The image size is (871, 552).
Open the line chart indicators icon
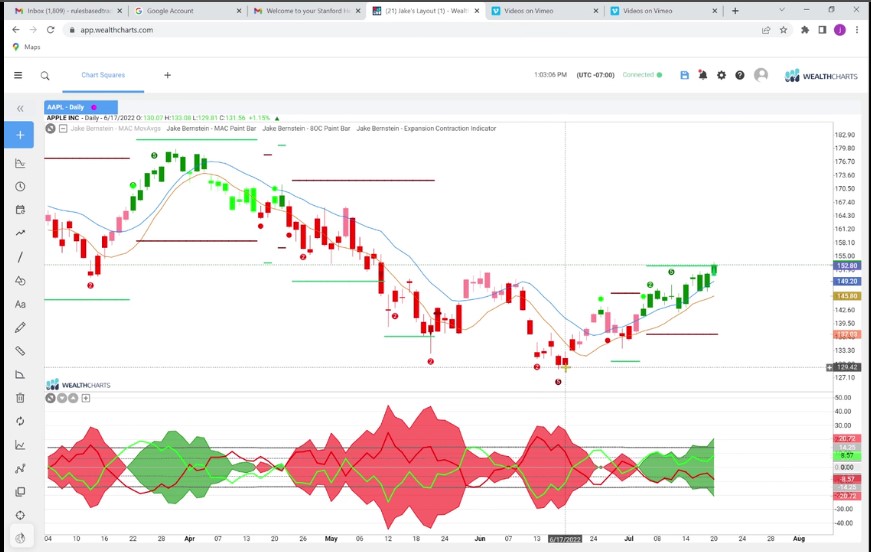click(20, 445)
